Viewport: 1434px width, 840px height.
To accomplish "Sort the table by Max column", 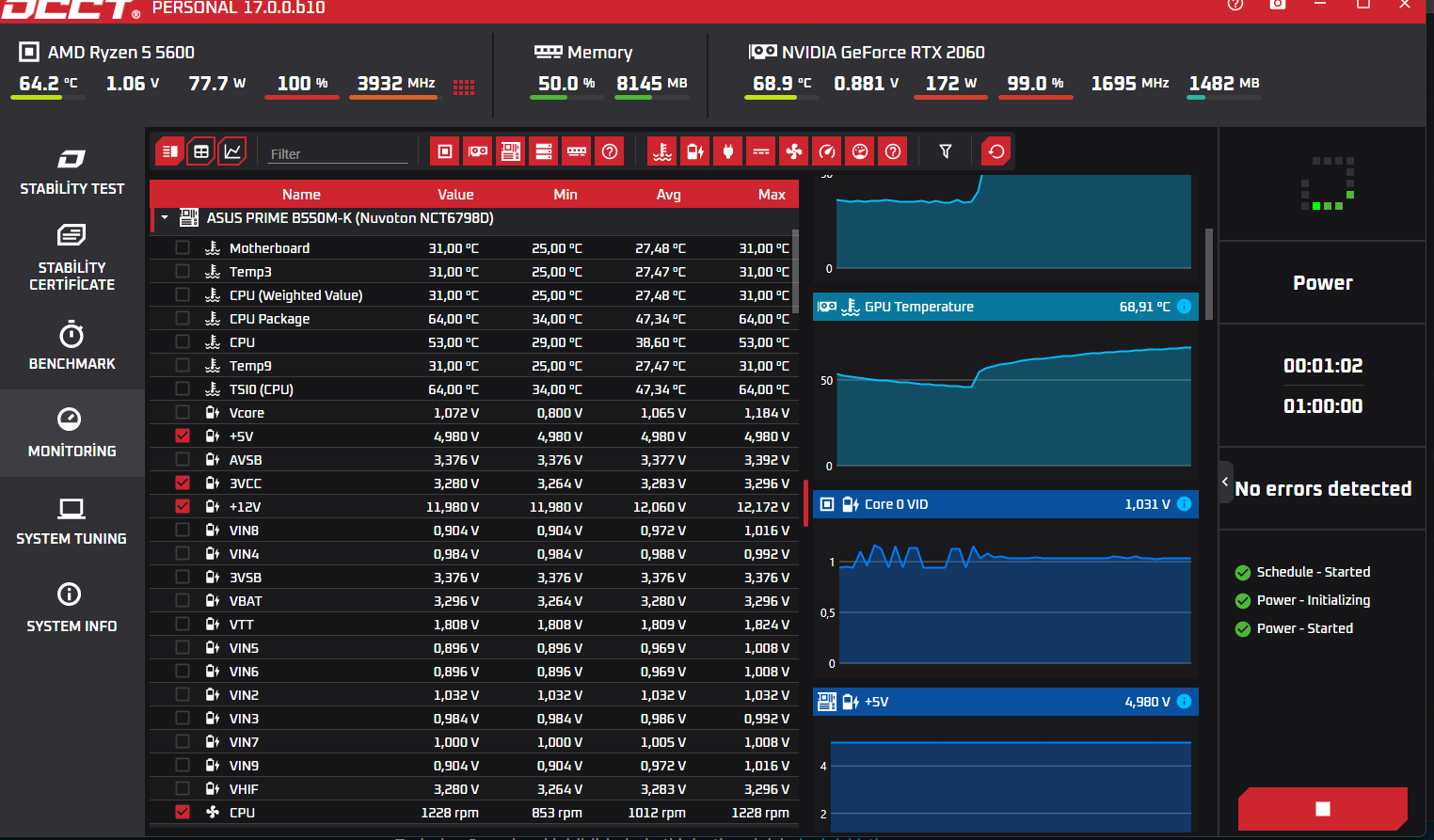I will [x=772, y=195].
